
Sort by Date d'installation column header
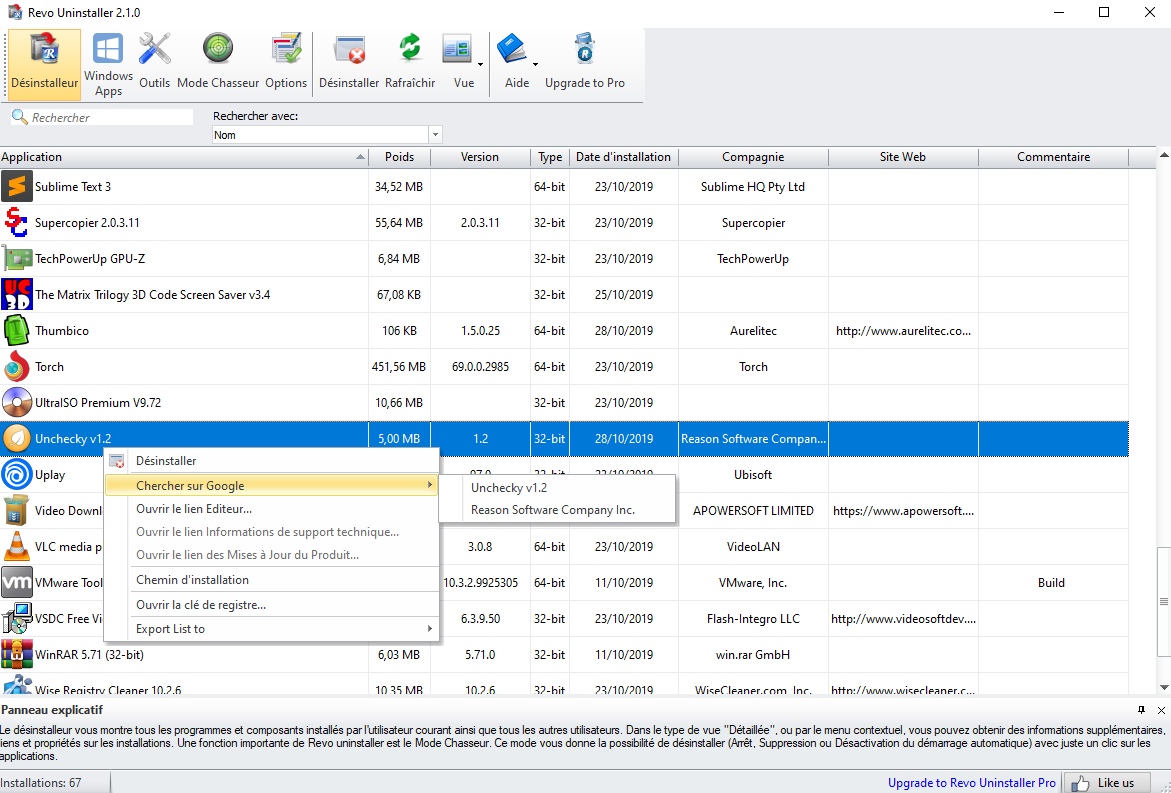624,157
